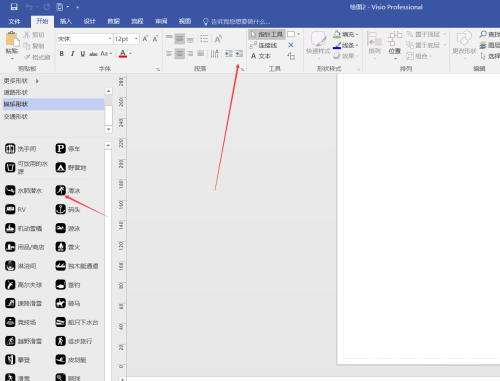Click the 复制 (Copy) button
Viewport: 500px width, 381px height.
34,46
